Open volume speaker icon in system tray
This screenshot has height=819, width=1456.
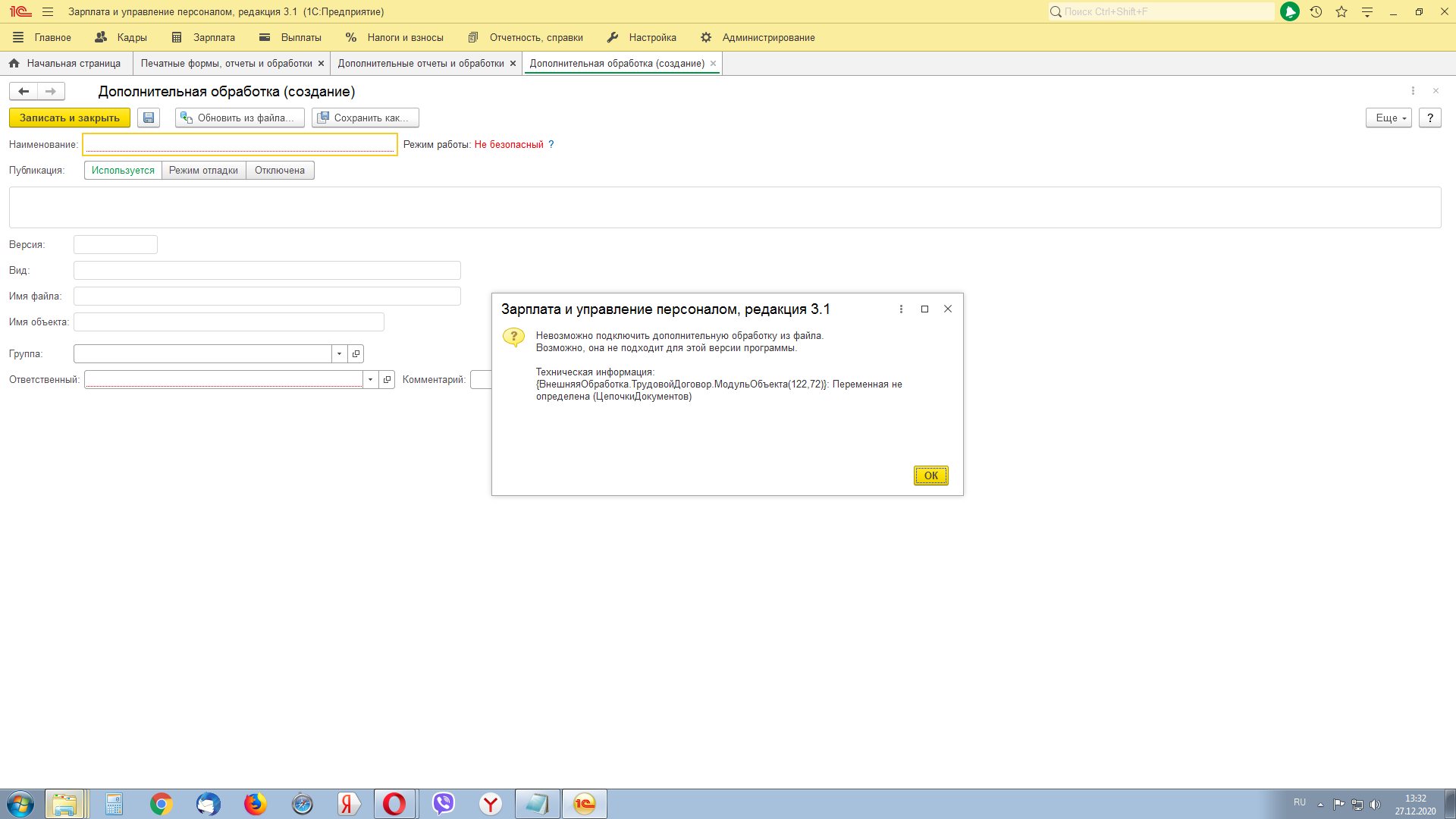1376,805
